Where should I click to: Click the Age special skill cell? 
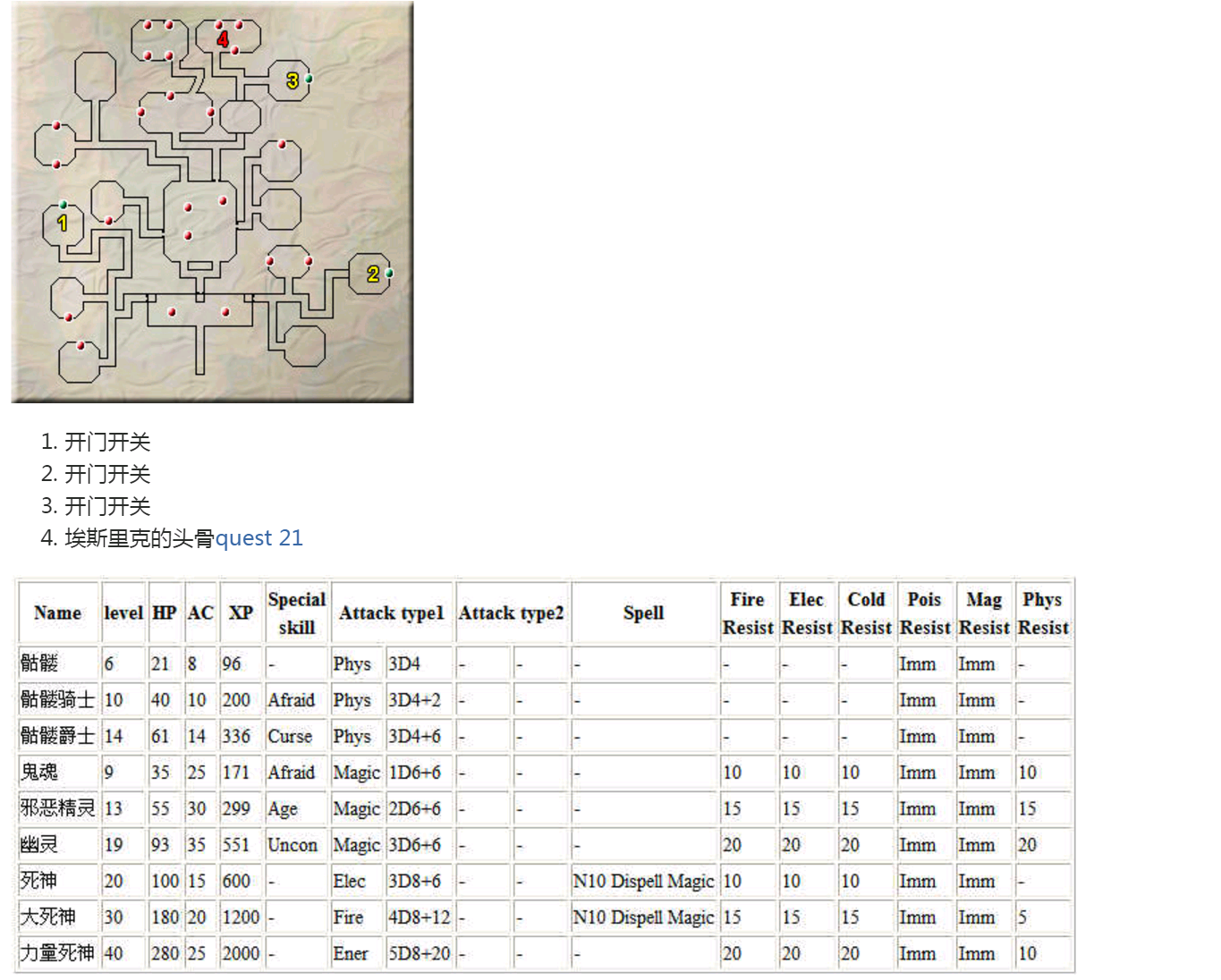coord(296,808)
